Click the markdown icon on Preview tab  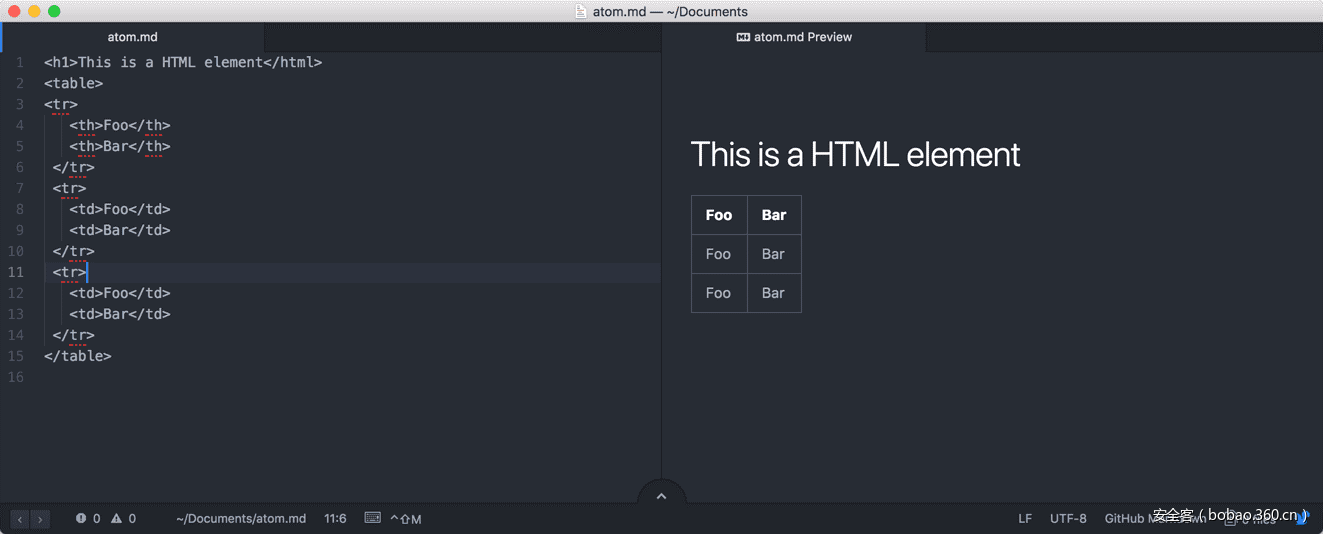coord(743,37)
